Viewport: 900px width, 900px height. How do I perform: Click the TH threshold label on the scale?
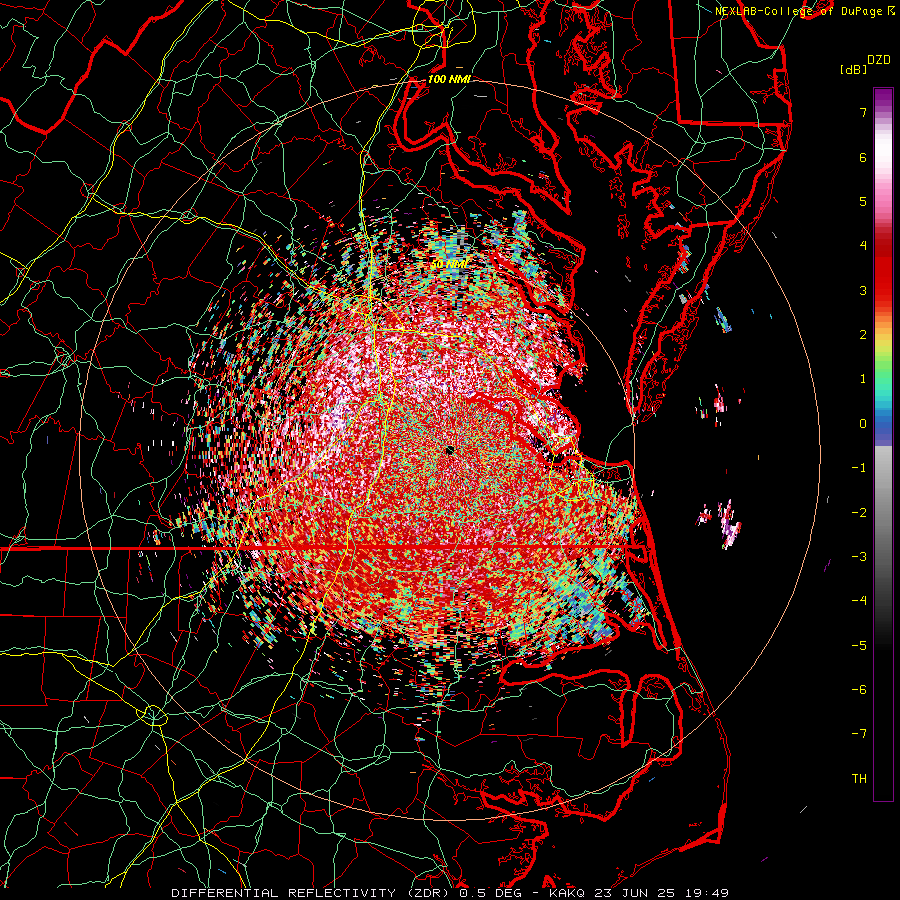(x=859, y=778)
